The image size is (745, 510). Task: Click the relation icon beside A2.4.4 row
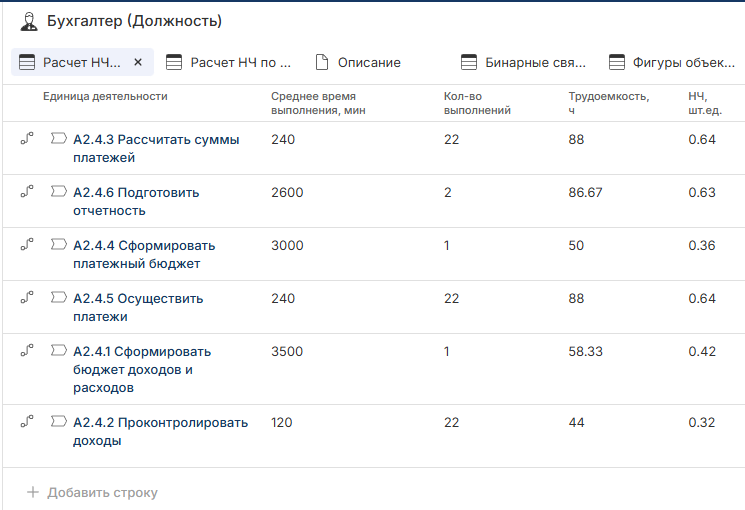[26, 245]
